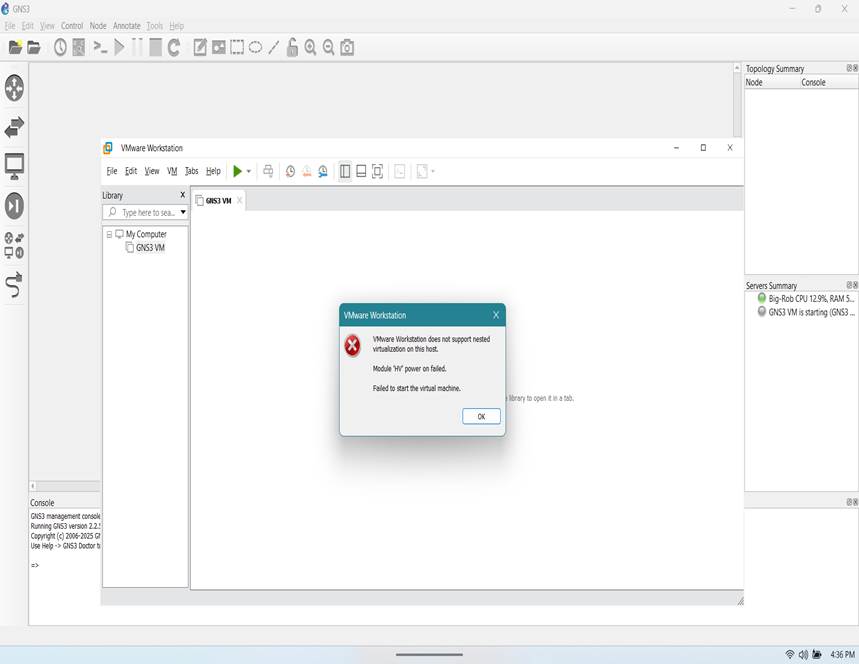The image size is (859, 664).
Task: Toggle the GNS3 lock items padlock
Action: click(292, 47)
